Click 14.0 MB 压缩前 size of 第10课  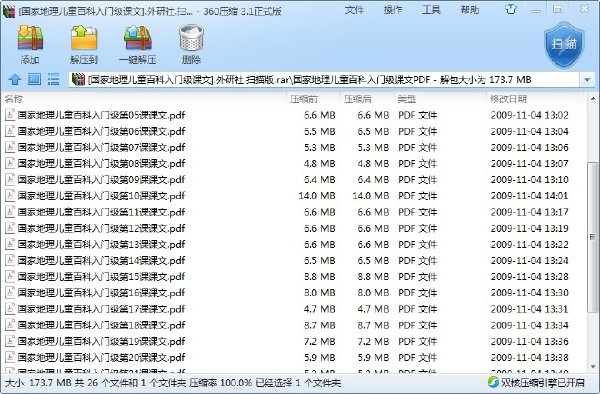click(x=317, y=195)
